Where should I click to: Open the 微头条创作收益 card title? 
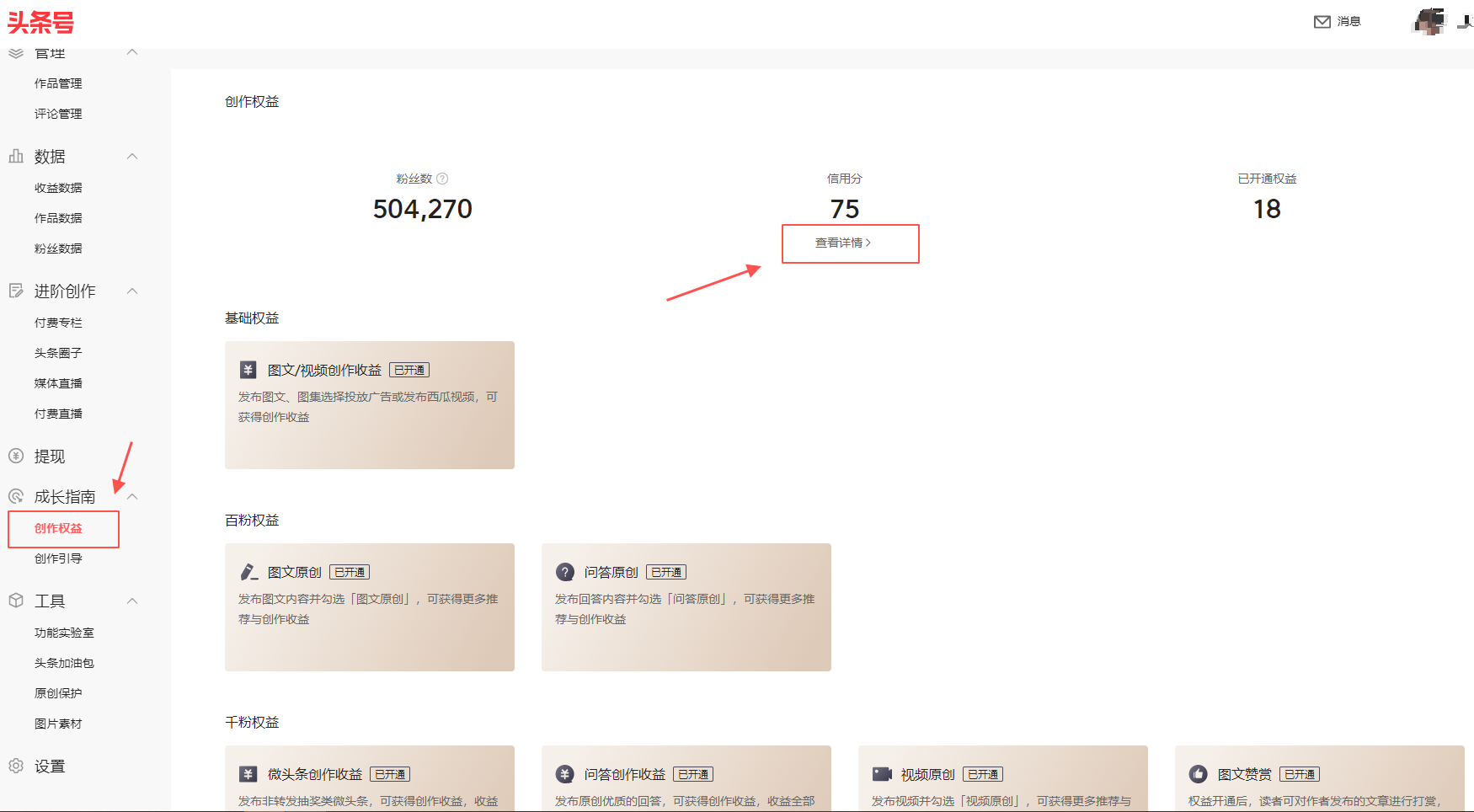coord(315,774)
